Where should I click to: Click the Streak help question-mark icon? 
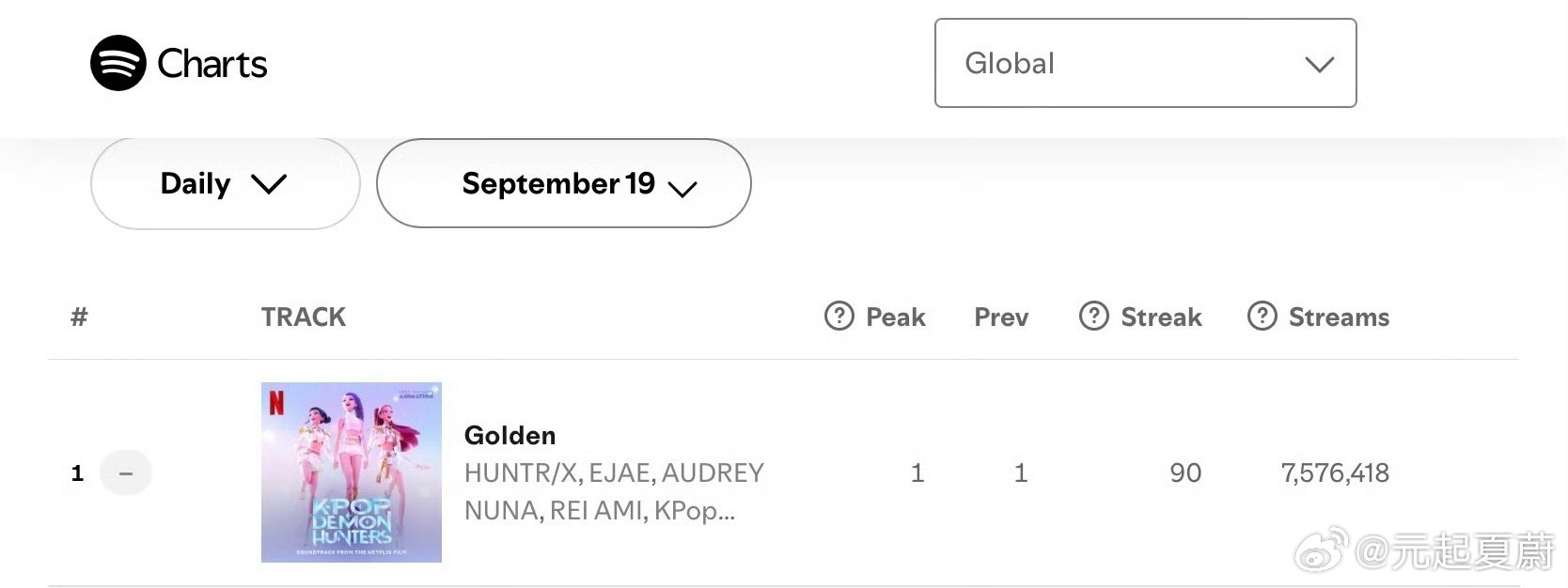[1093, 317]
